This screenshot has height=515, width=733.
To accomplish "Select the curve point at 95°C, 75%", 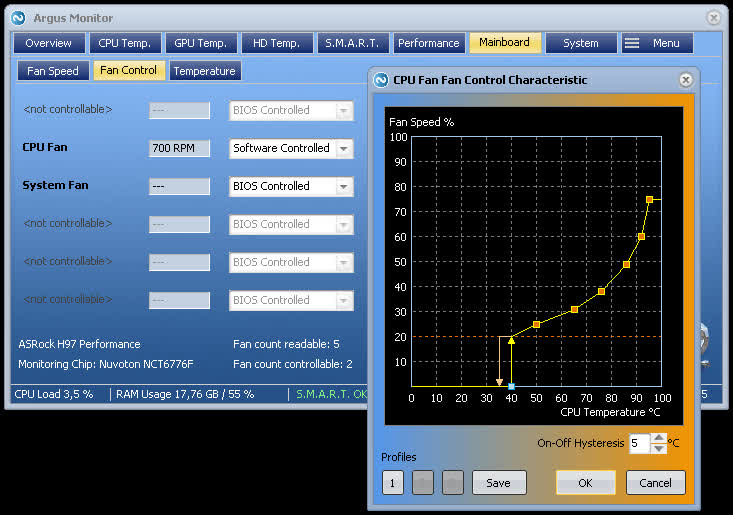I will [649, 200].
